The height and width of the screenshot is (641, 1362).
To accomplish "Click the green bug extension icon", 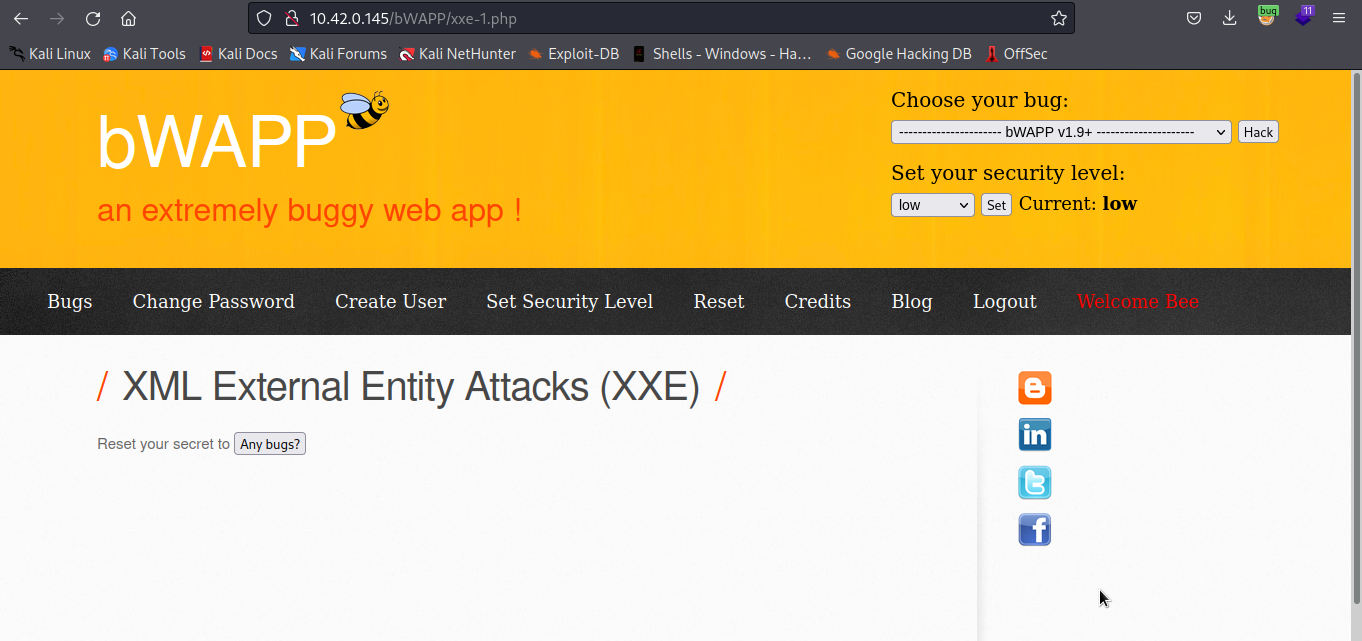I will click(1267, 16).
